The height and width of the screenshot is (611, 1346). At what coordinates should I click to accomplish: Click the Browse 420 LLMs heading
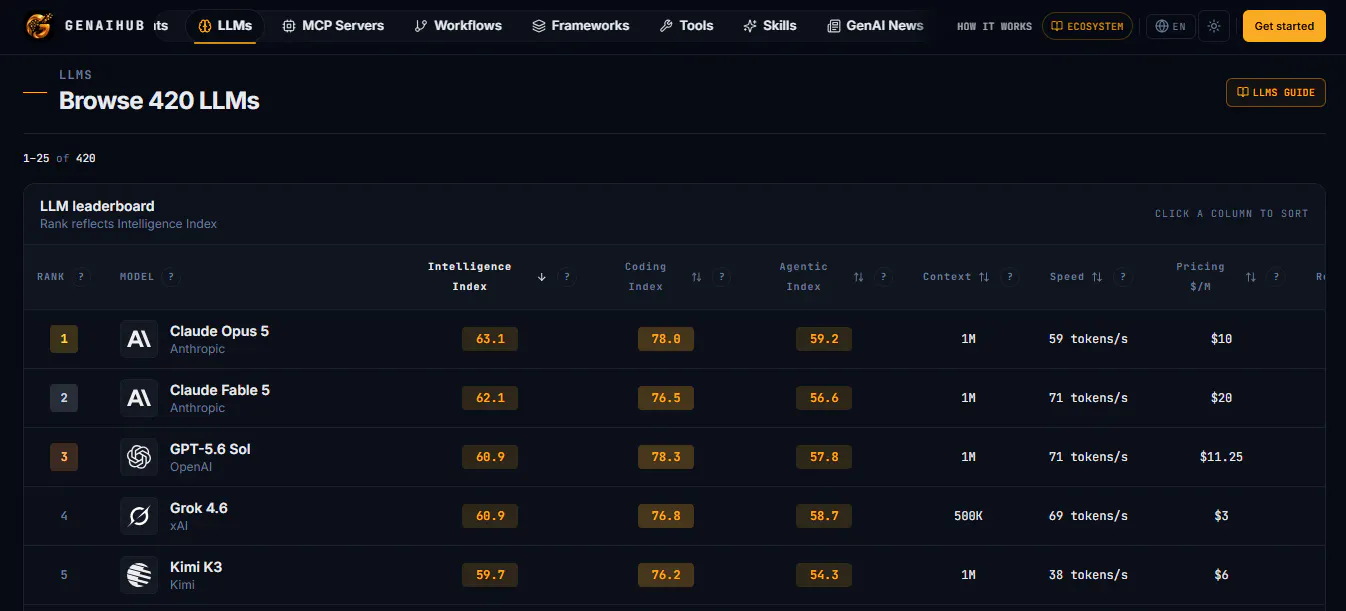[x=159, y=101]
